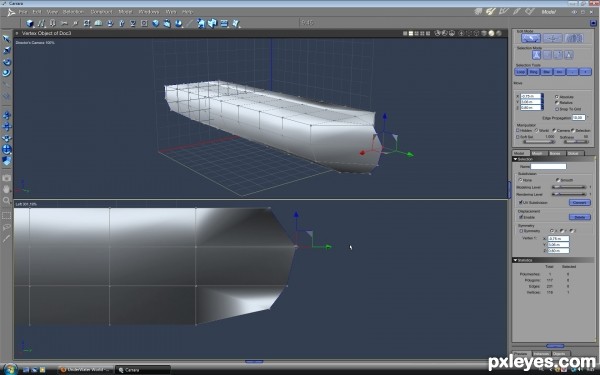Click the Name input field

coord(548,166)
